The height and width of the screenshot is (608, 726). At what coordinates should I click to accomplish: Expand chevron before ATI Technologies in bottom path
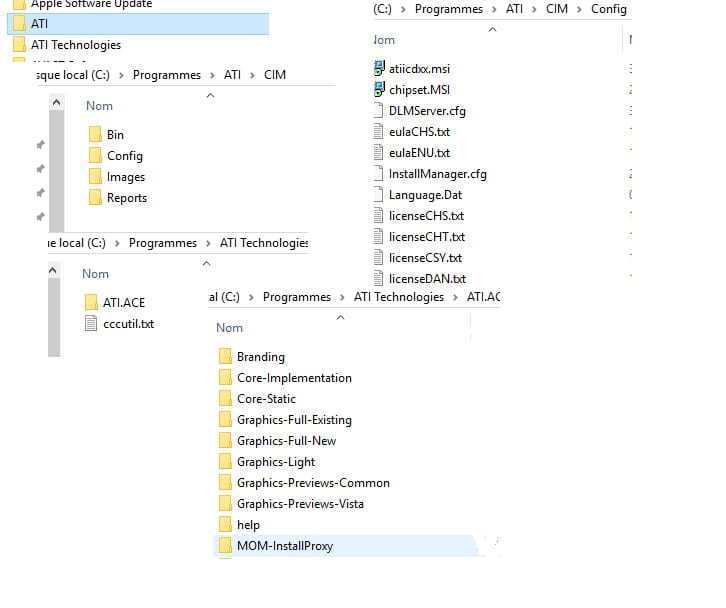coord(342,297)
